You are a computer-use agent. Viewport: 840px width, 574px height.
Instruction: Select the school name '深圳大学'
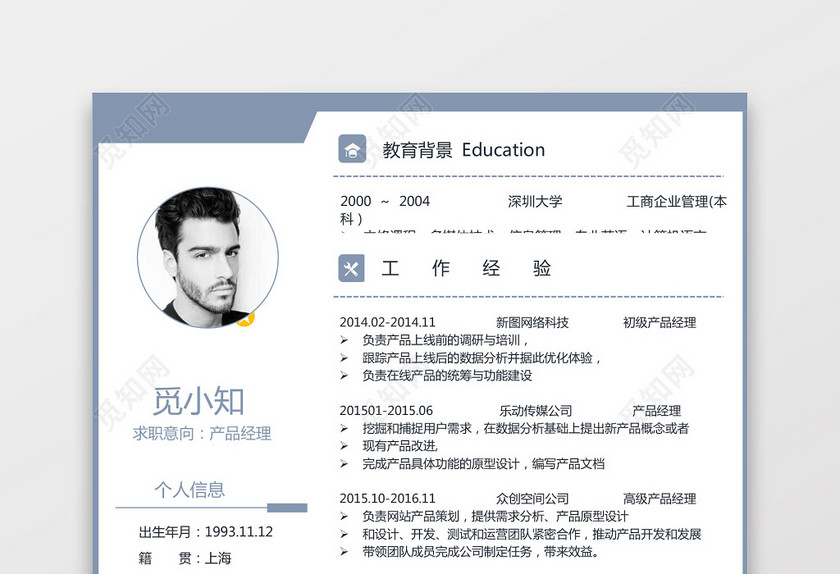[x=535, y=202]
